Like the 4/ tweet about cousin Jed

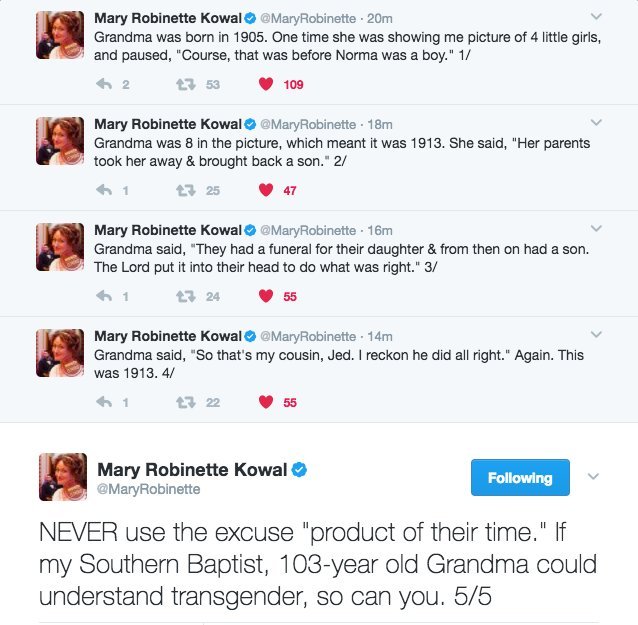(x=265, y=402)
